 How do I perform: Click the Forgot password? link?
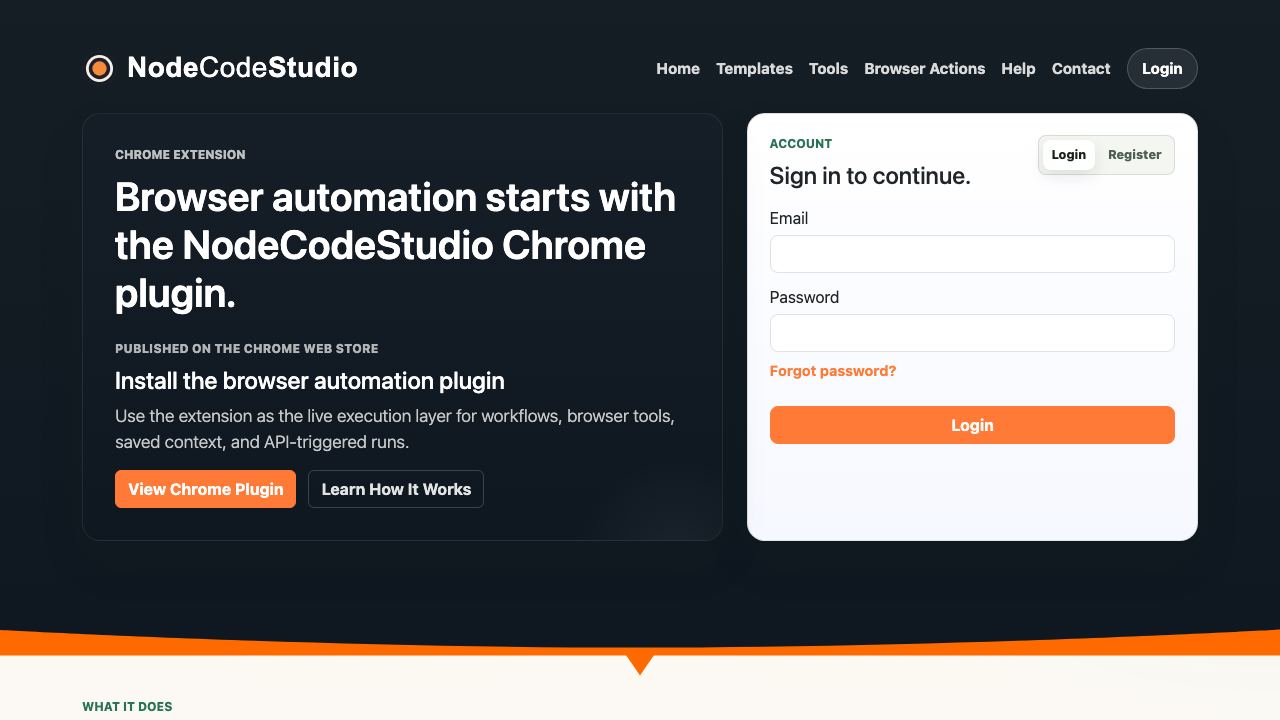[833, 371]
